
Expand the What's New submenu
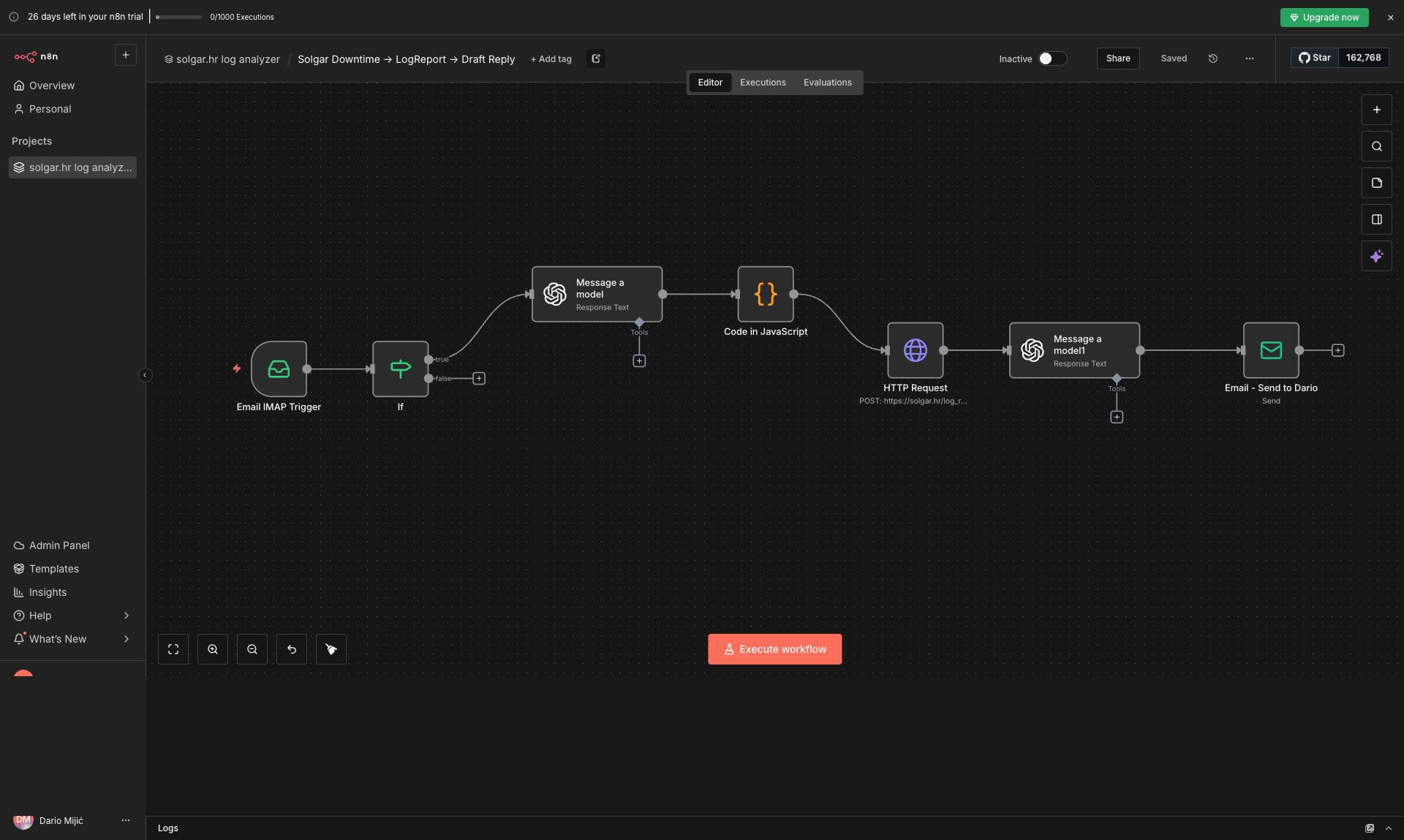point(72,639)
